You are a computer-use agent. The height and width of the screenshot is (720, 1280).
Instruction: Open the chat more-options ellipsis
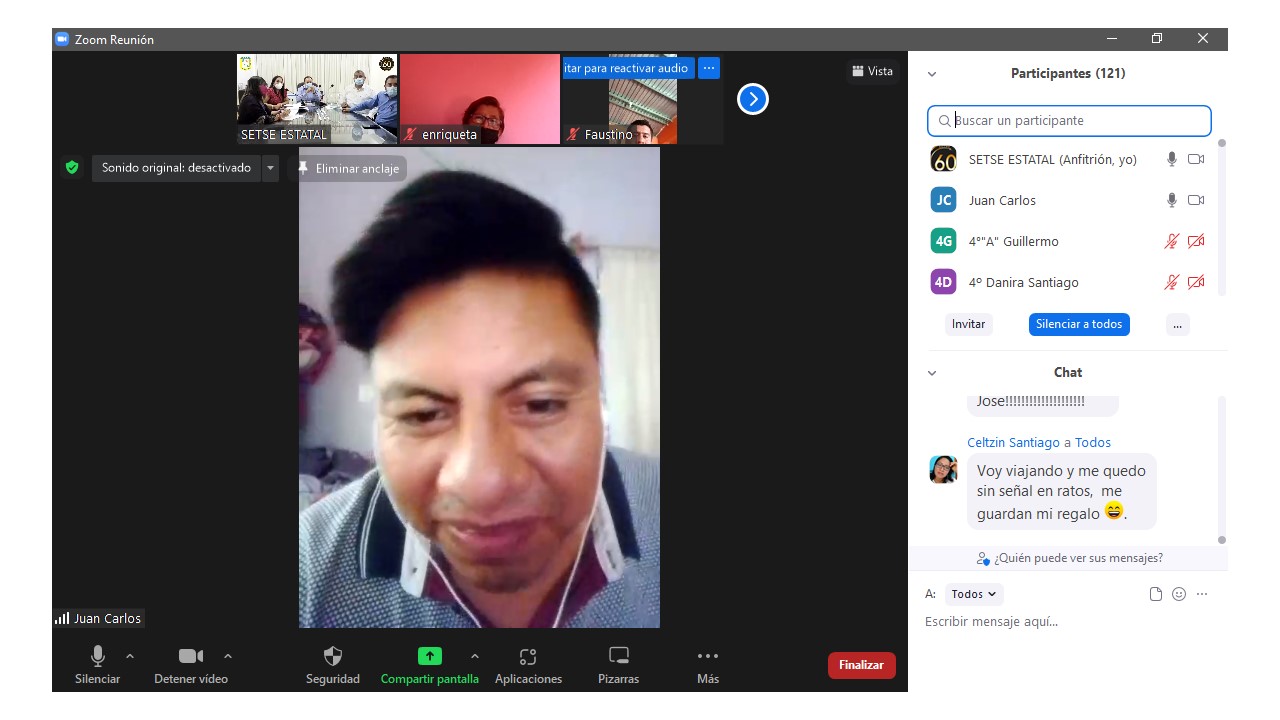click(x=1202, y=594)
